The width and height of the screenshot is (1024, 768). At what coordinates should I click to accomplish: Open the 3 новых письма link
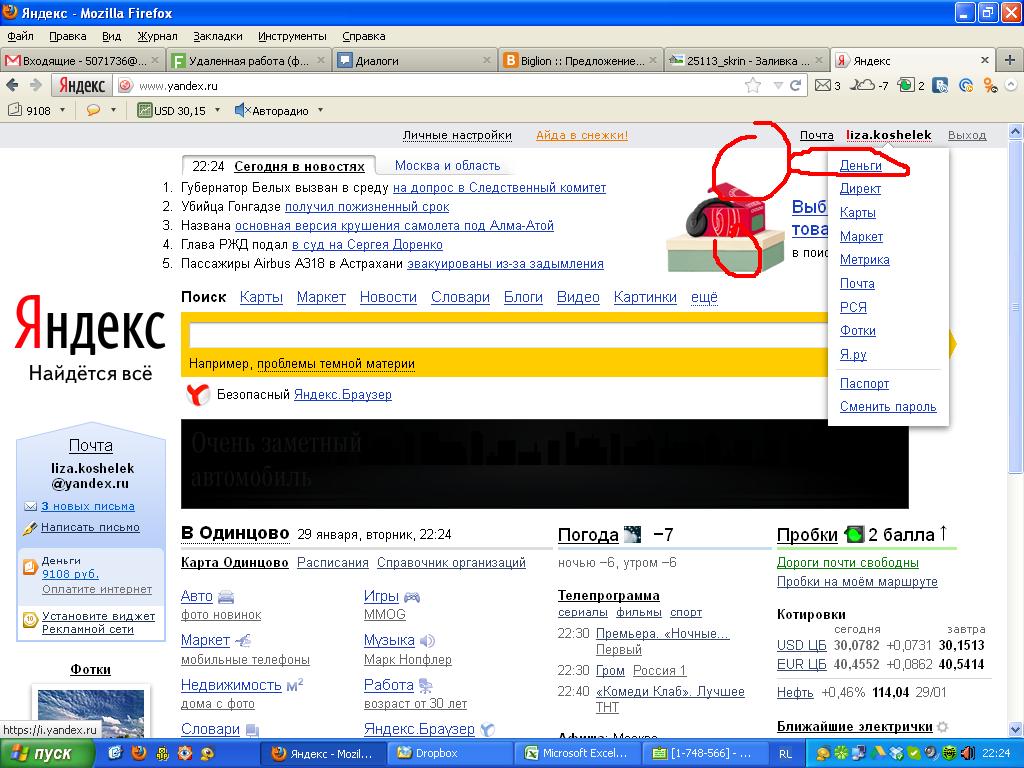pyautogui.click(x=88, y=506)
